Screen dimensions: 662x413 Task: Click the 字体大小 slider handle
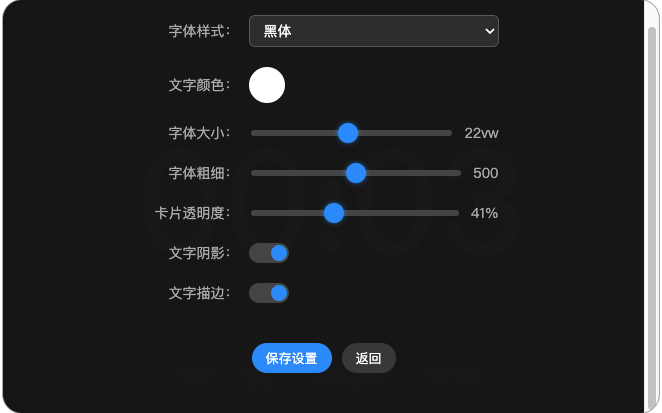(348, 133)
